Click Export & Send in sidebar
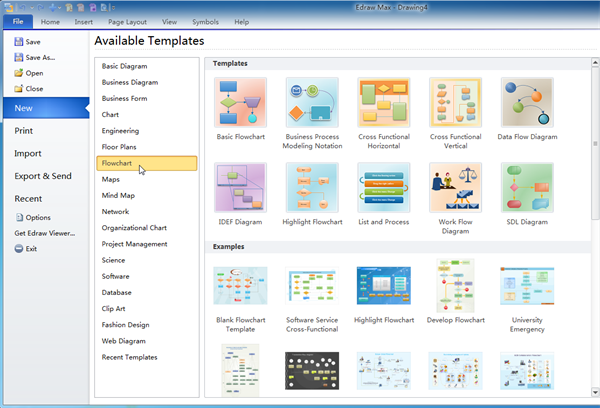Viewport: 600px width, 408px height. pyautogui.click(x=42, y=176)
